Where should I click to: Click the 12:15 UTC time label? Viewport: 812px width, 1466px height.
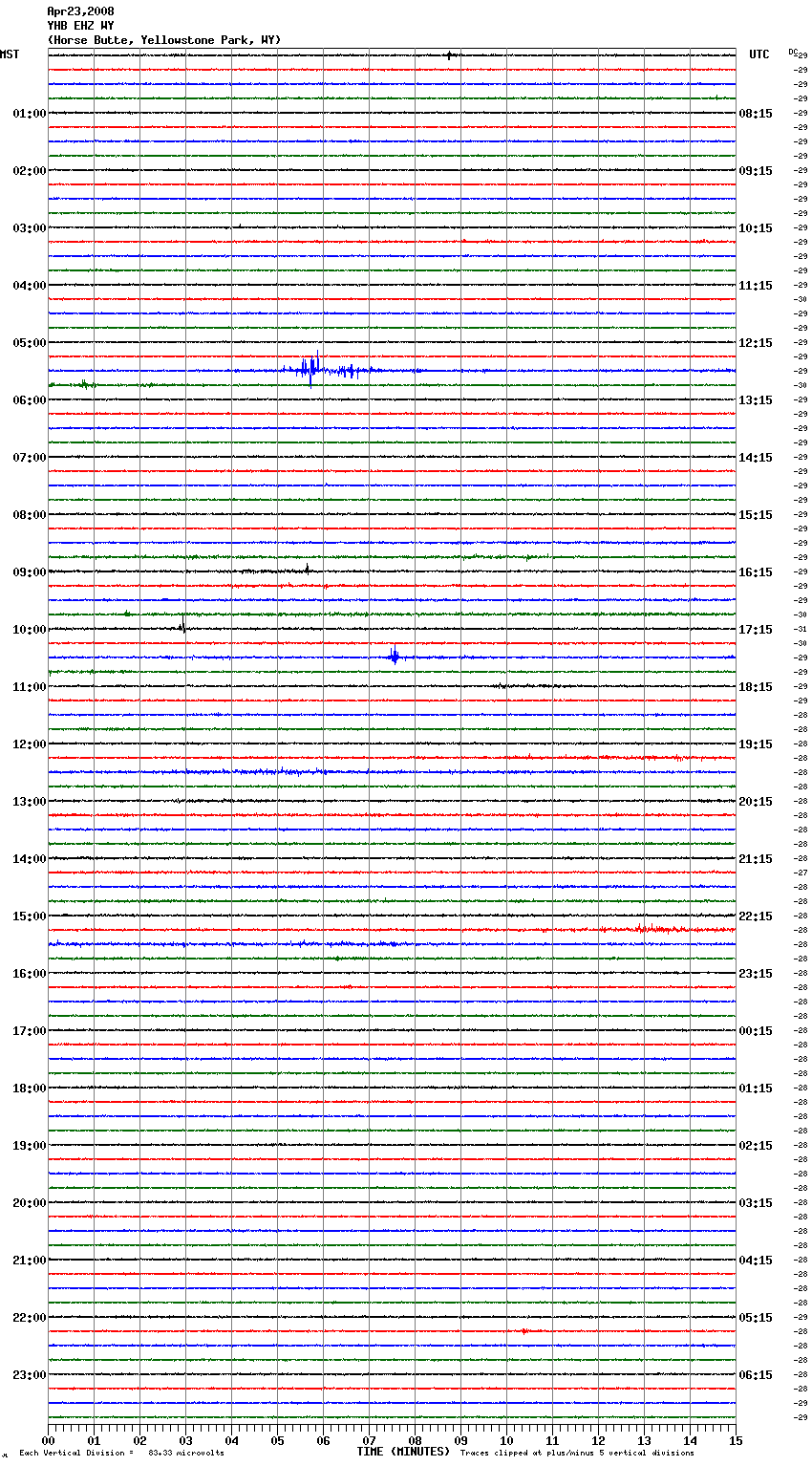[756, 343]
